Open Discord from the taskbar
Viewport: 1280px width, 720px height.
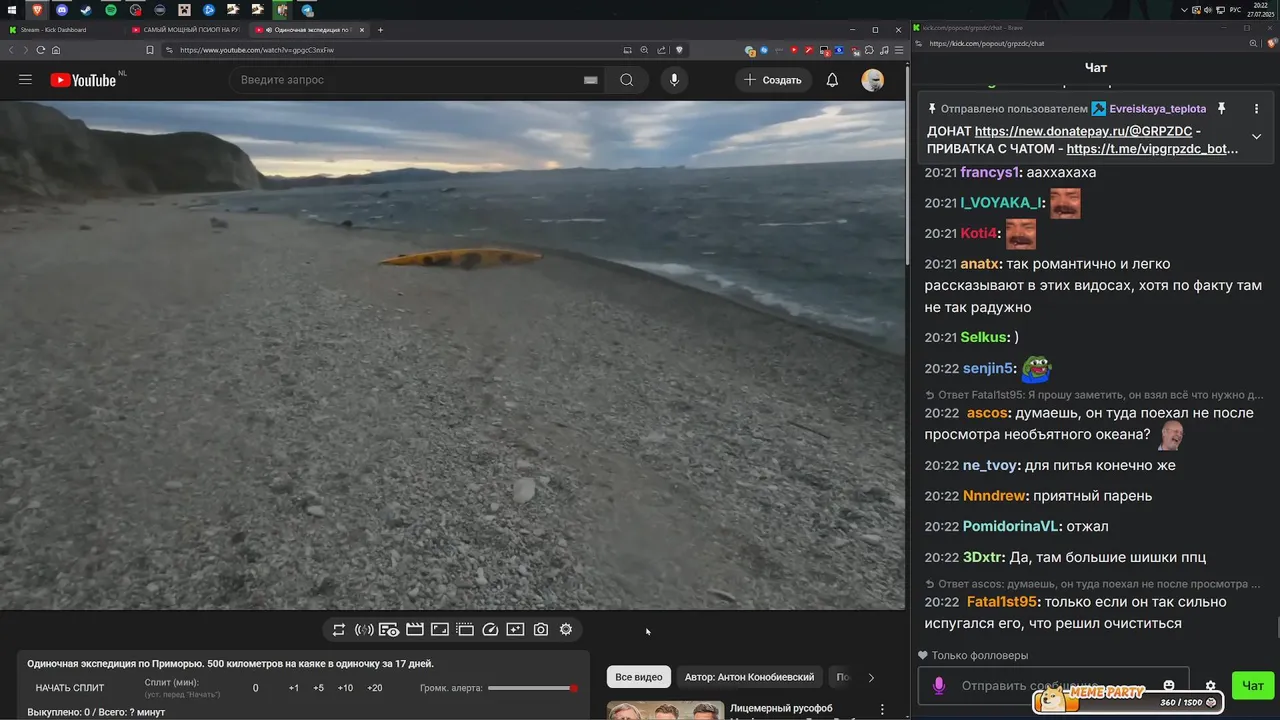tap(62, 10)
